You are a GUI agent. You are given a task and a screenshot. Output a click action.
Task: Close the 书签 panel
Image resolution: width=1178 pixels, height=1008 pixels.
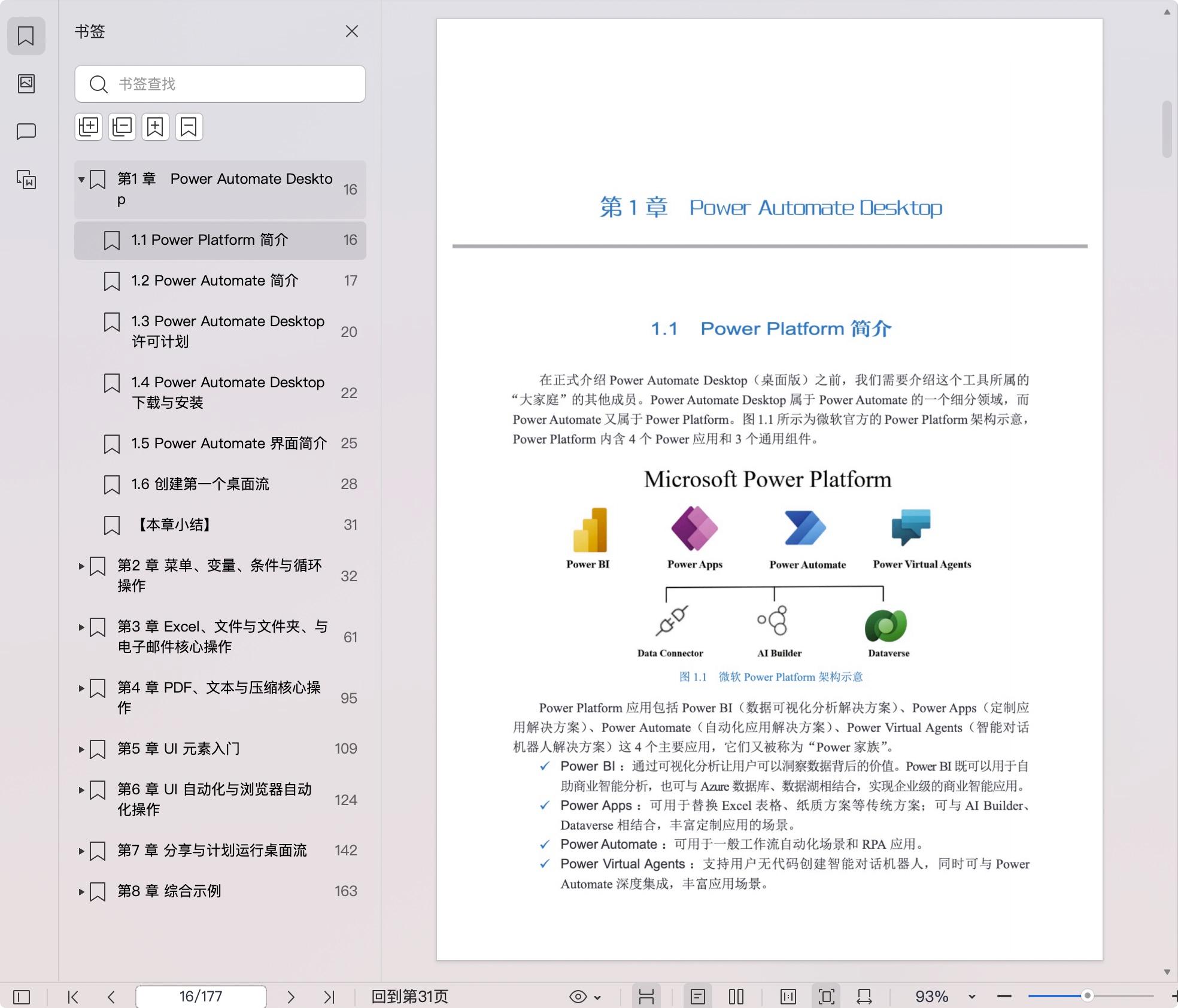(x=352, y=32)
